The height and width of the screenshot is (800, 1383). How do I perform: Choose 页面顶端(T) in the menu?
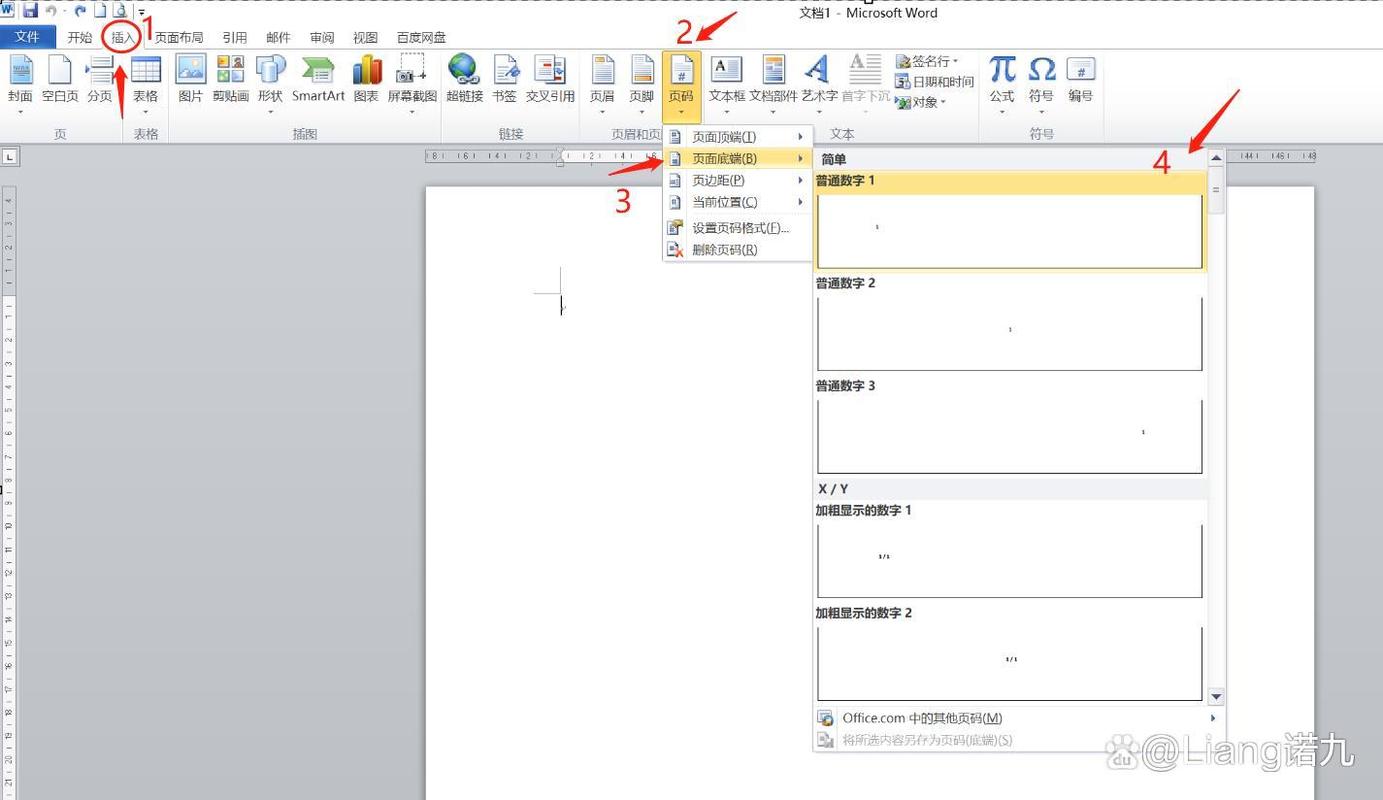pyautogui.click(x=737, y=137)
